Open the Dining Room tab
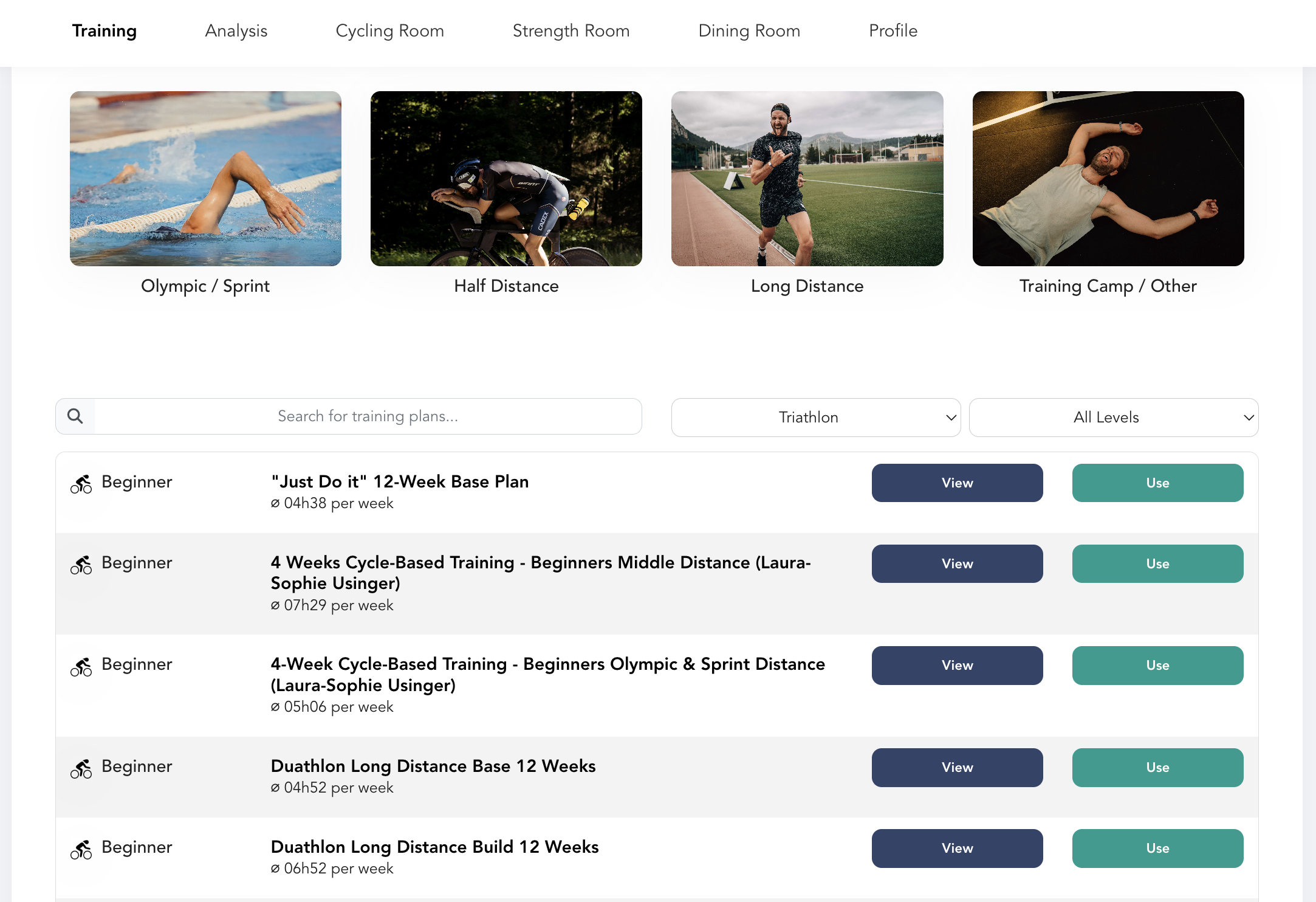The width and height of the screenshot is (1316, 902). click(x=749, y=31)
